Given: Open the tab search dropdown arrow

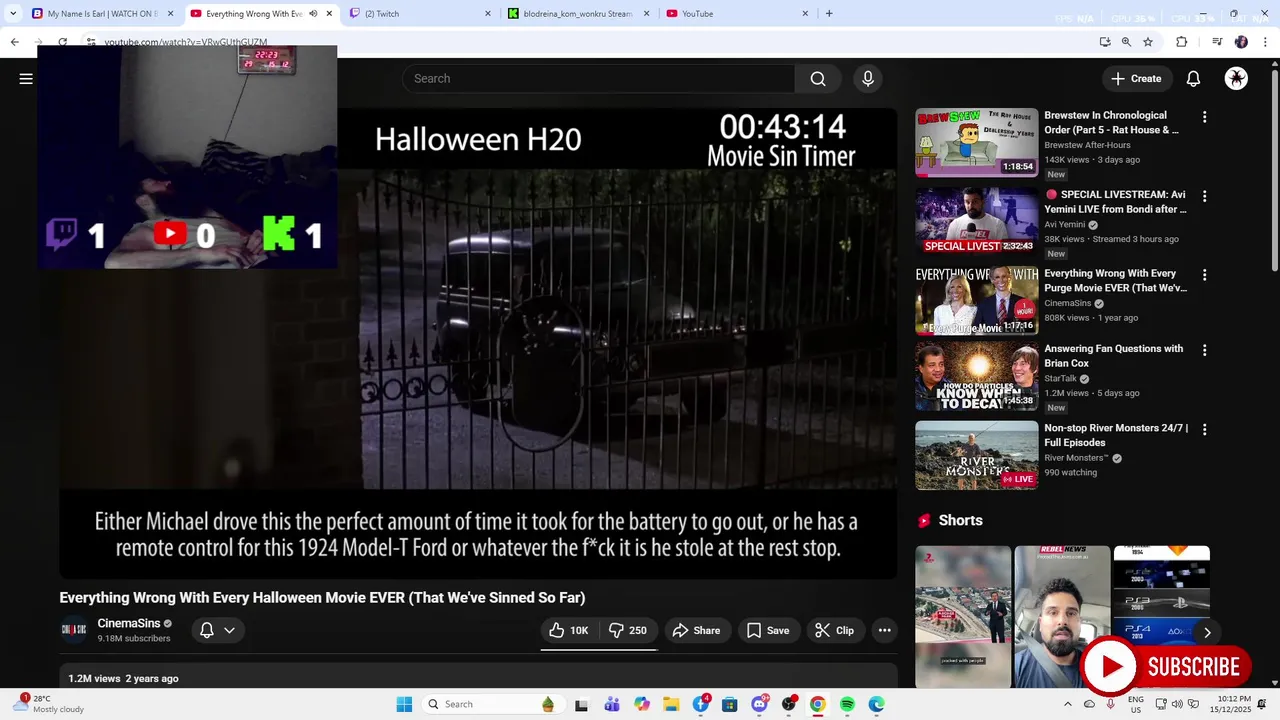Looking at the screenshot, I should tap(13, 14).
